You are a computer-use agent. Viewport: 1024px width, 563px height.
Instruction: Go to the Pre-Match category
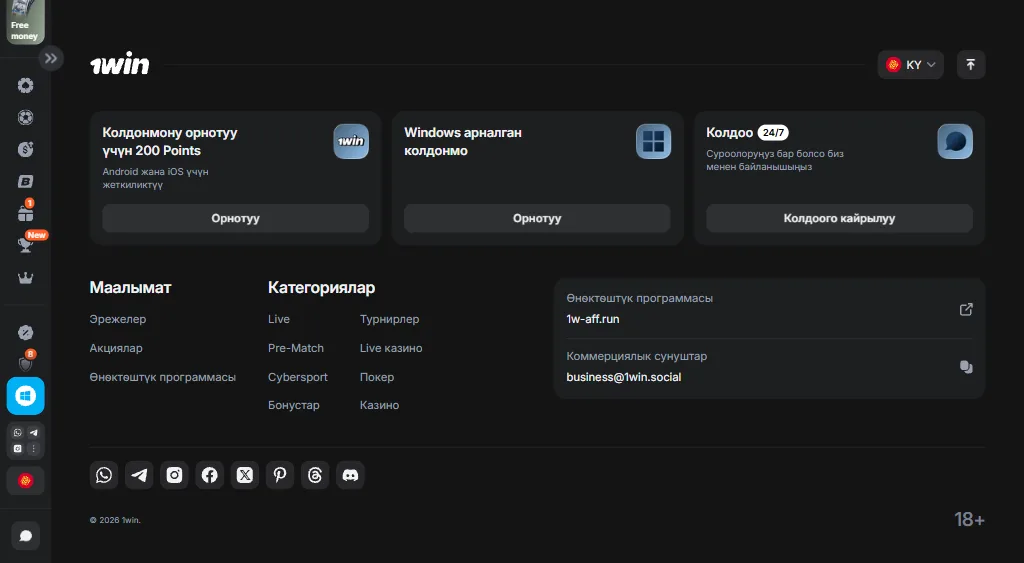(296, 348)
